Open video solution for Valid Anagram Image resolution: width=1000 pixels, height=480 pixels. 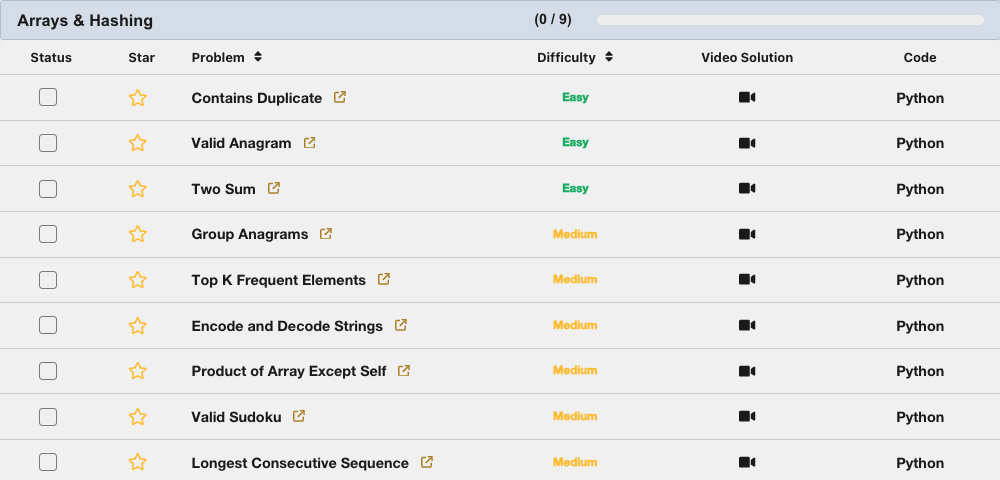pyautogui.click(x=747, y=143)
